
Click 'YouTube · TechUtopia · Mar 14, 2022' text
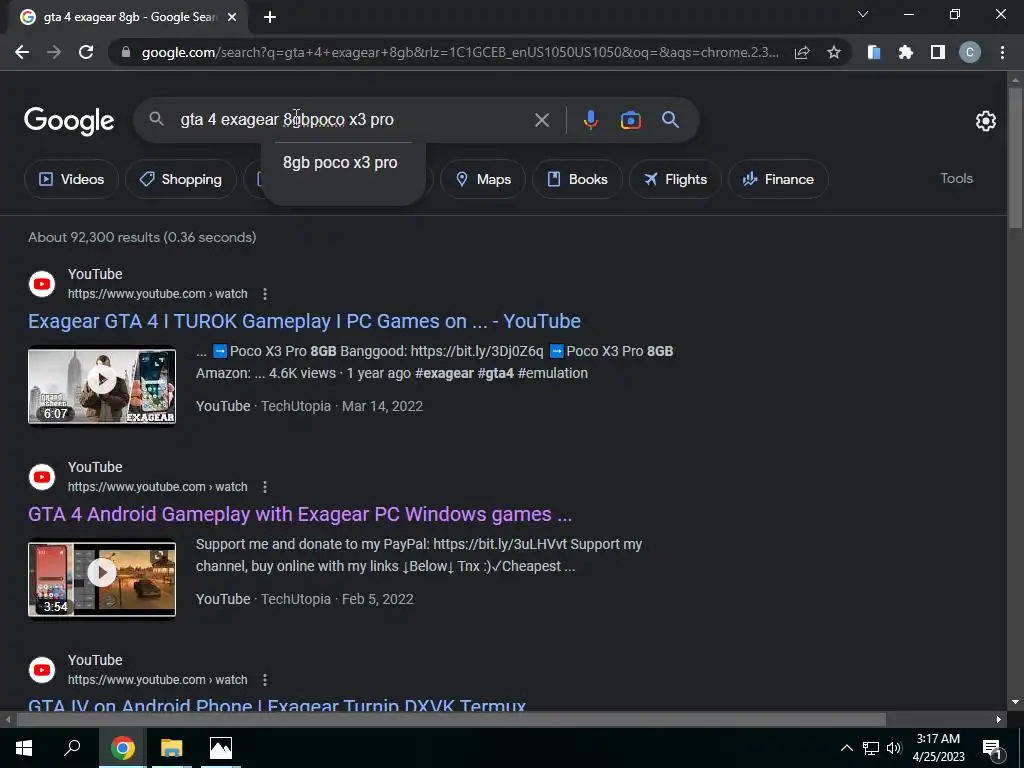pos(310,406)
